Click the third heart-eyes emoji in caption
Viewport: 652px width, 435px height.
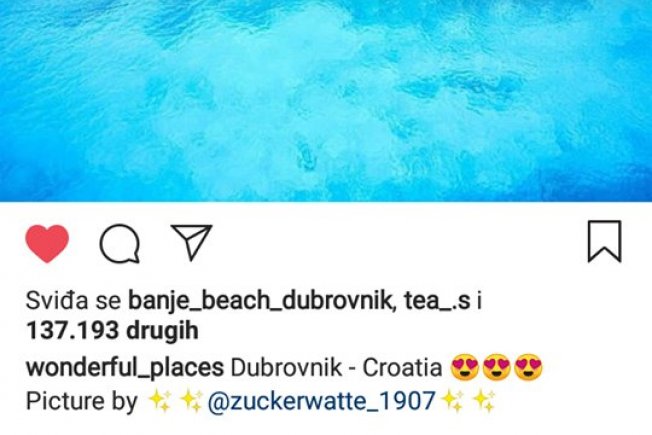tap(529, 368)
